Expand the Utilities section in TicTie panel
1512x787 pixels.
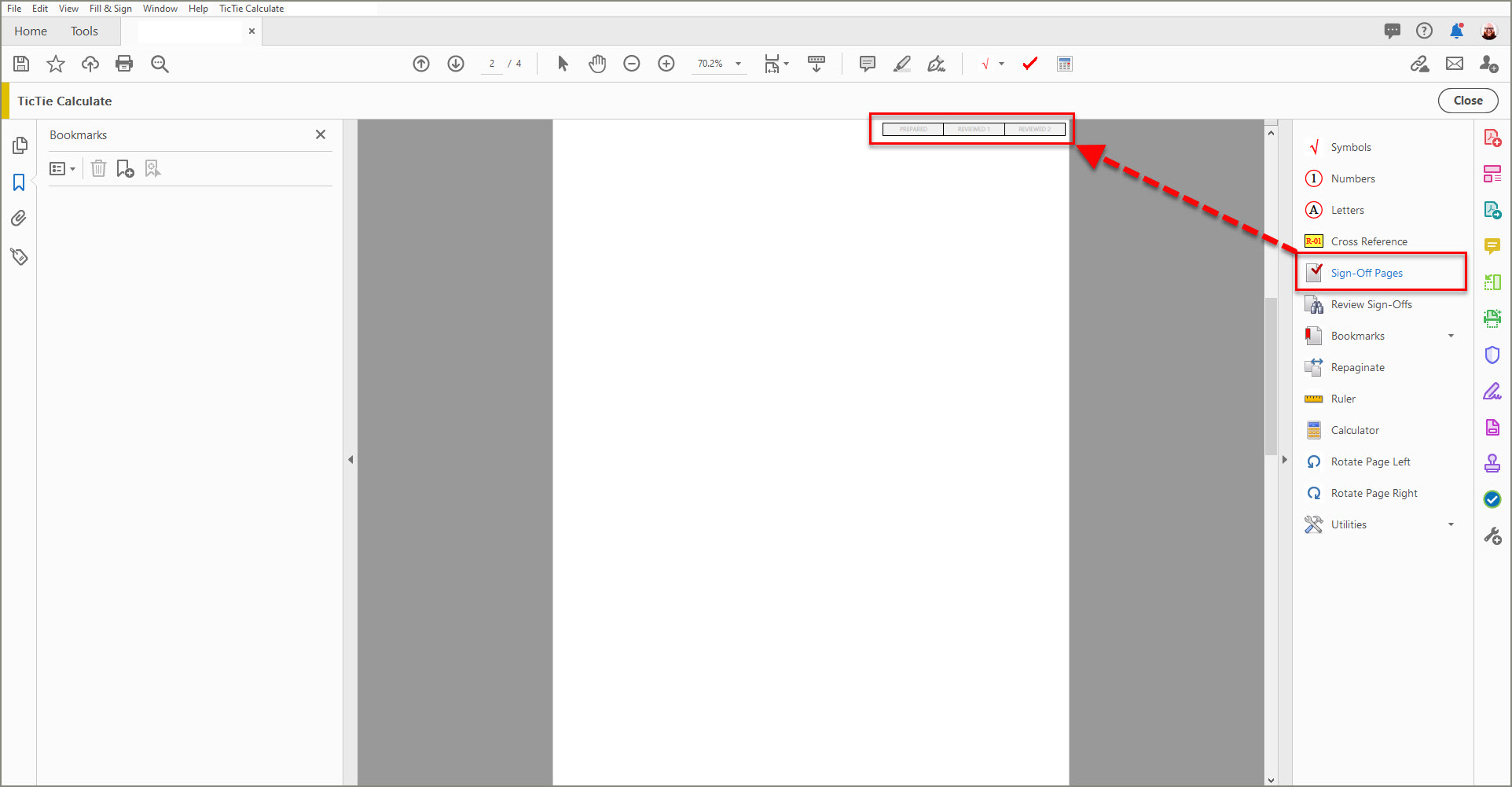coord(1451,524)
